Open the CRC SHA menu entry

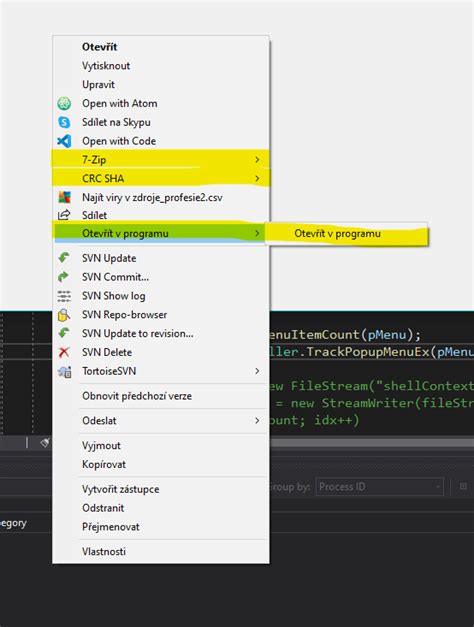pos(160,178)
